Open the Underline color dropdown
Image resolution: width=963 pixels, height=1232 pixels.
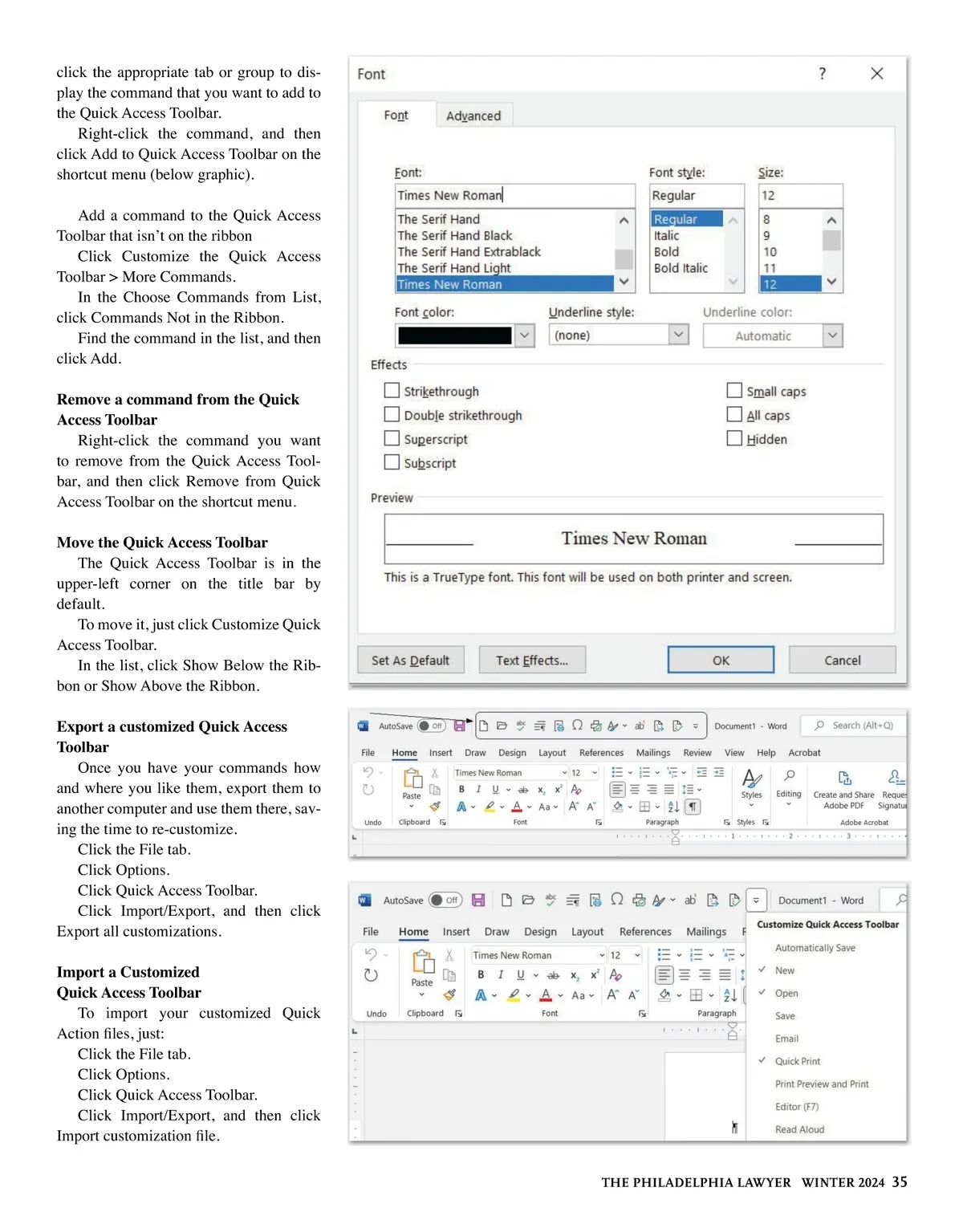pos(833,335)
